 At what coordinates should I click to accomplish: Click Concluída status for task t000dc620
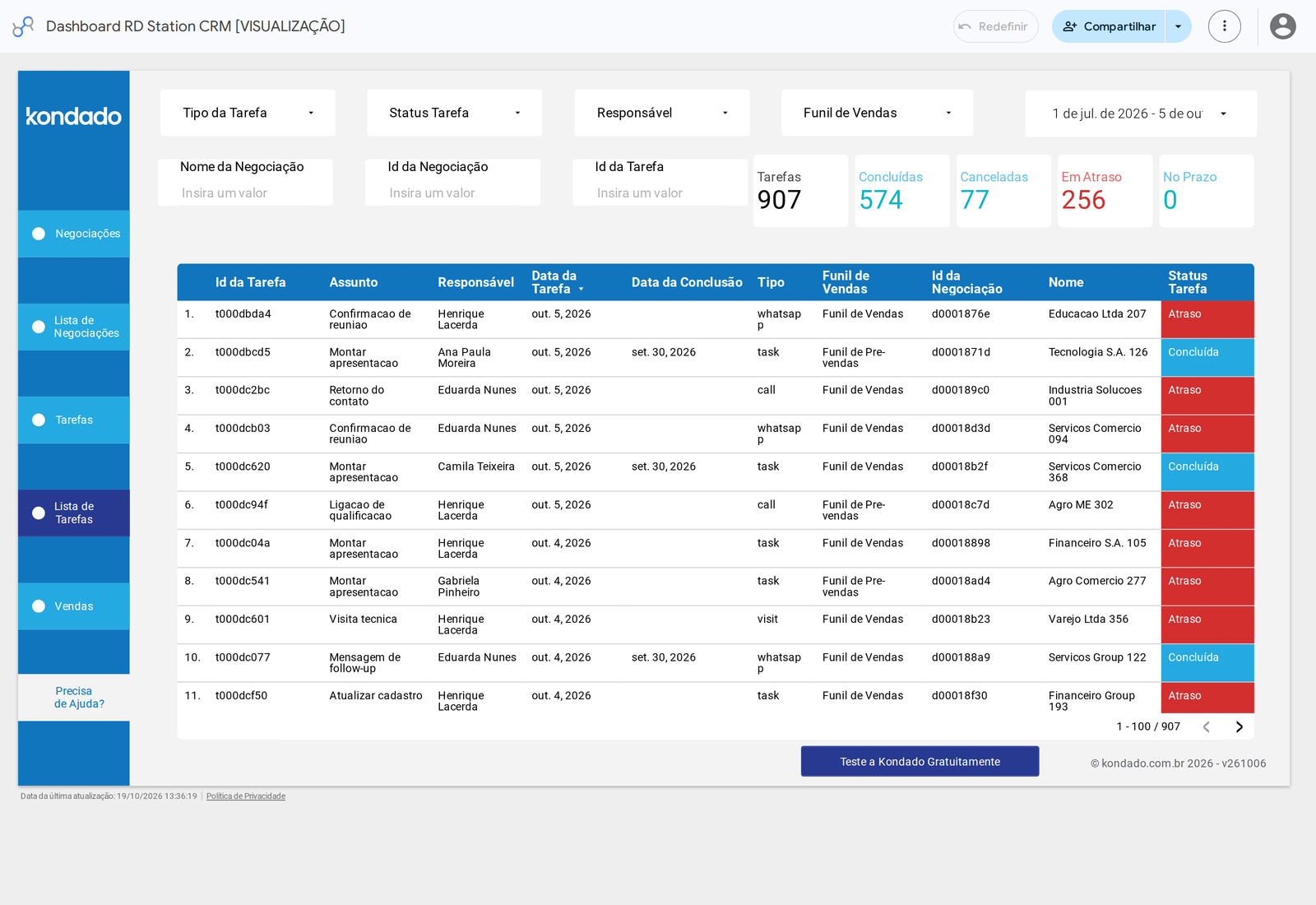click(1207, 472)
